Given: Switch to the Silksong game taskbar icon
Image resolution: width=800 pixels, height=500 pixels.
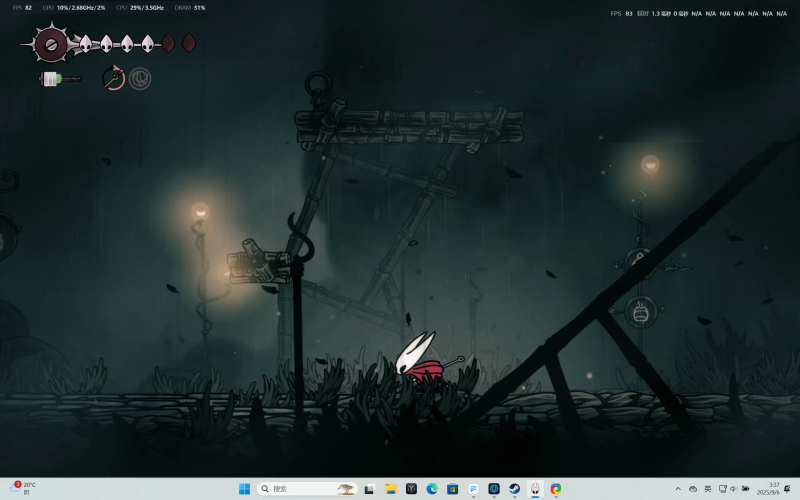Looking at the screenshot, I should [535, 489].
